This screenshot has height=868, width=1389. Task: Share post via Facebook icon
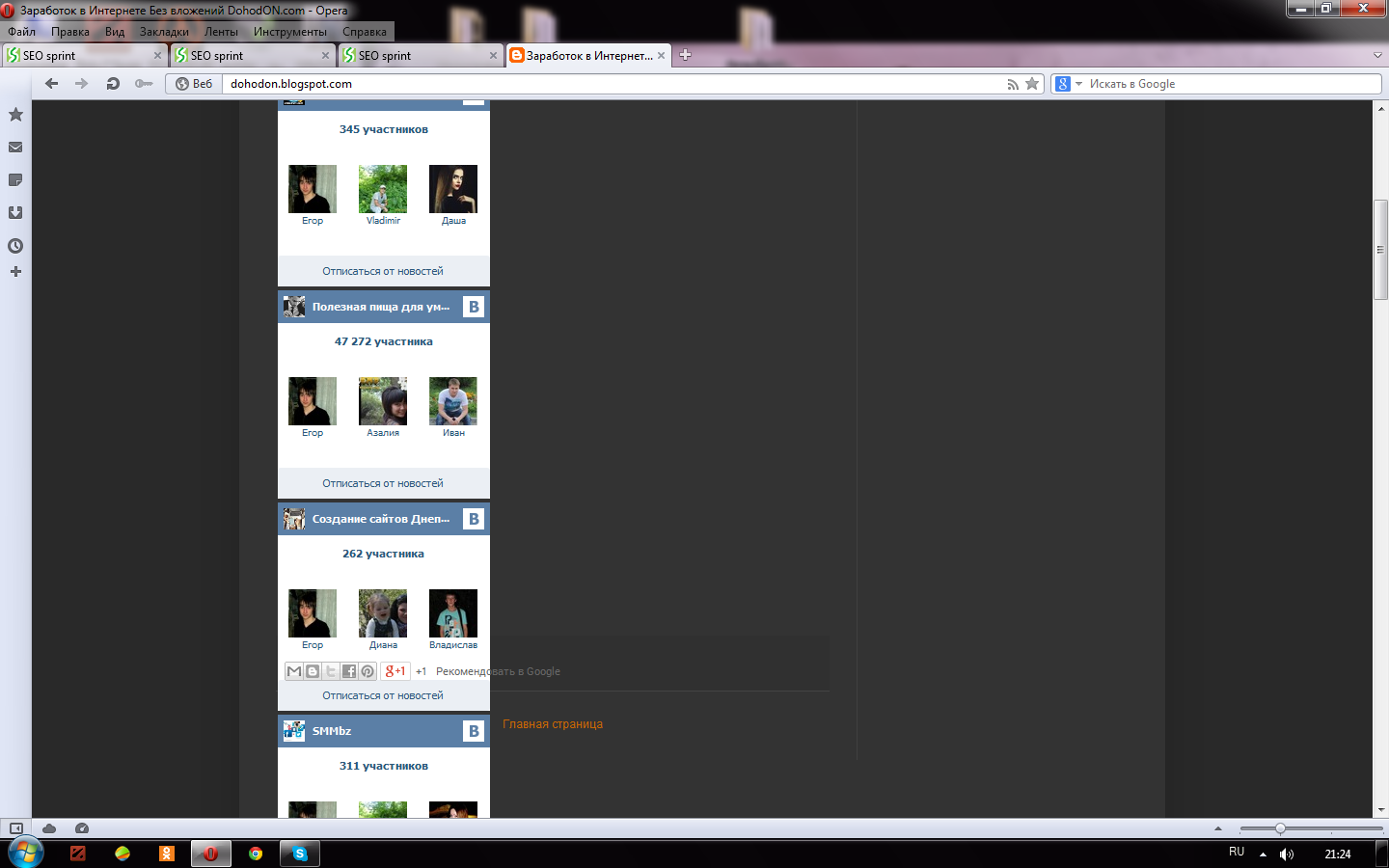tap(349, 671)
